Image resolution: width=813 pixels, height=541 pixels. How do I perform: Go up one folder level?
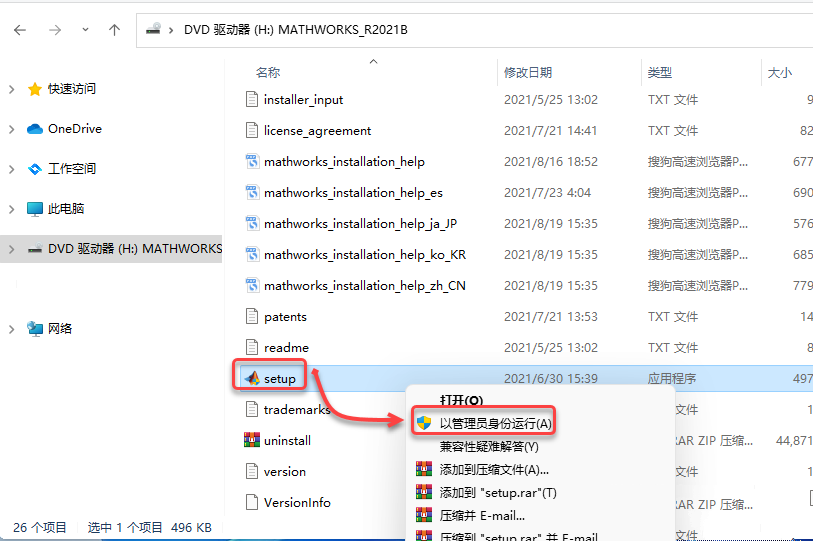point(114,30)
